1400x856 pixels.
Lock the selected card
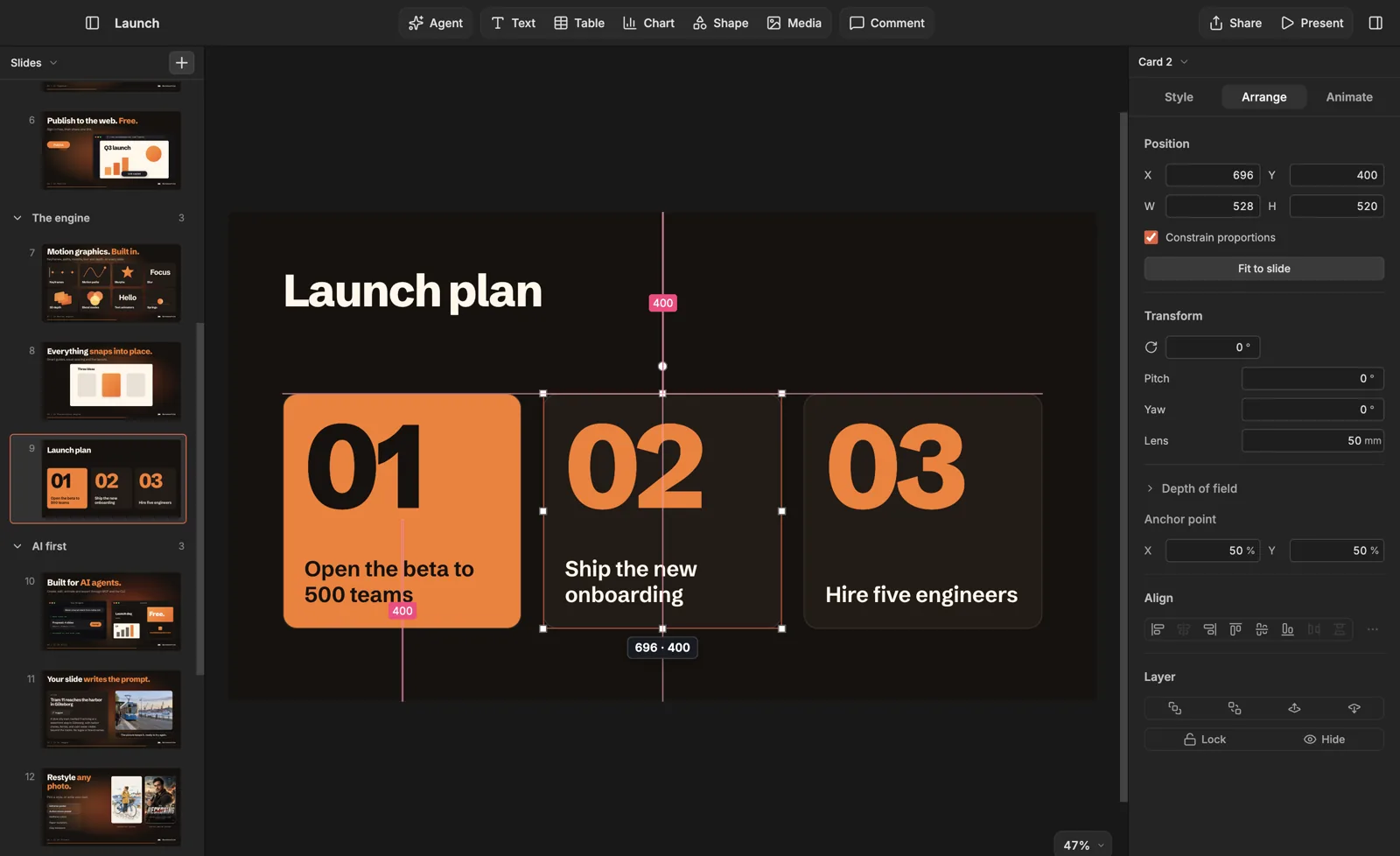[1204, 740]
